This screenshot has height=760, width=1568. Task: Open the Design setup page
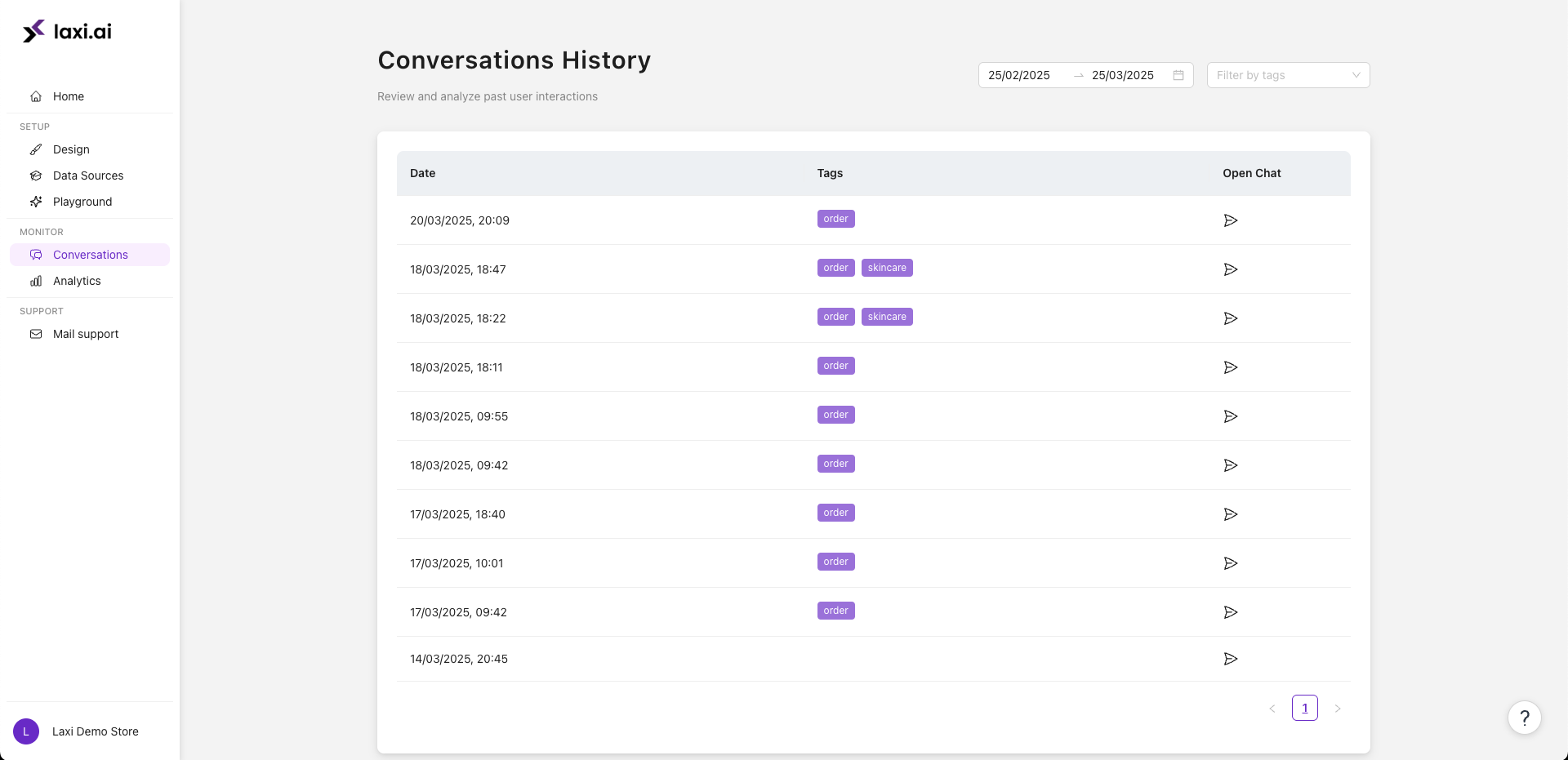(71, 149)
